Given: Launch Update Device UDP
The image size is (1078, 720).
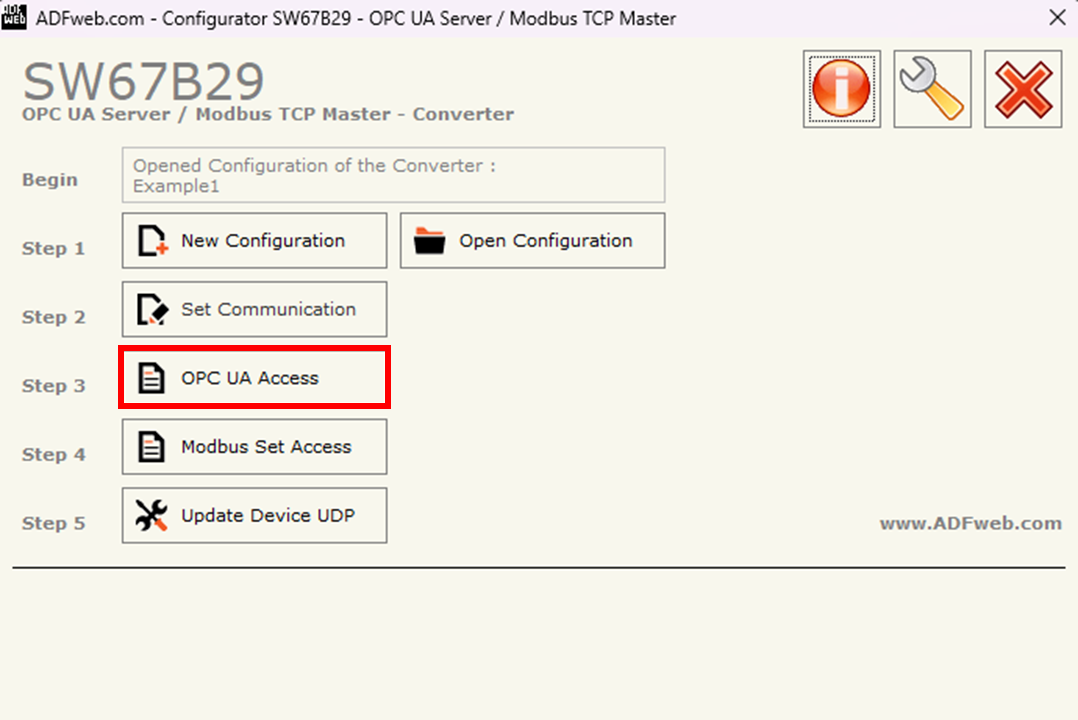Looking at the screenshot, I should [254, 515].
